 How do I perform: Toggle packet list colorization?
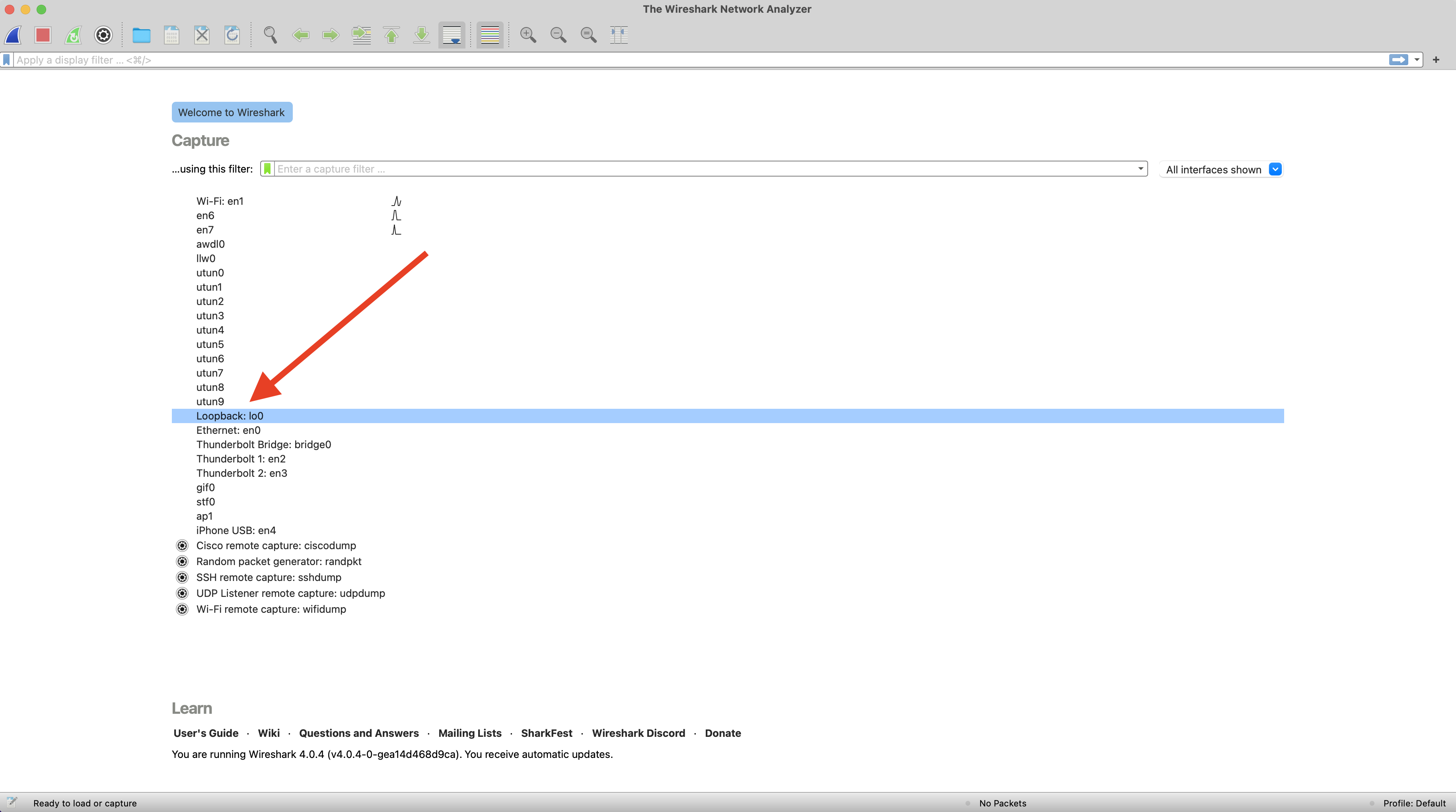(x=489, y=35)
